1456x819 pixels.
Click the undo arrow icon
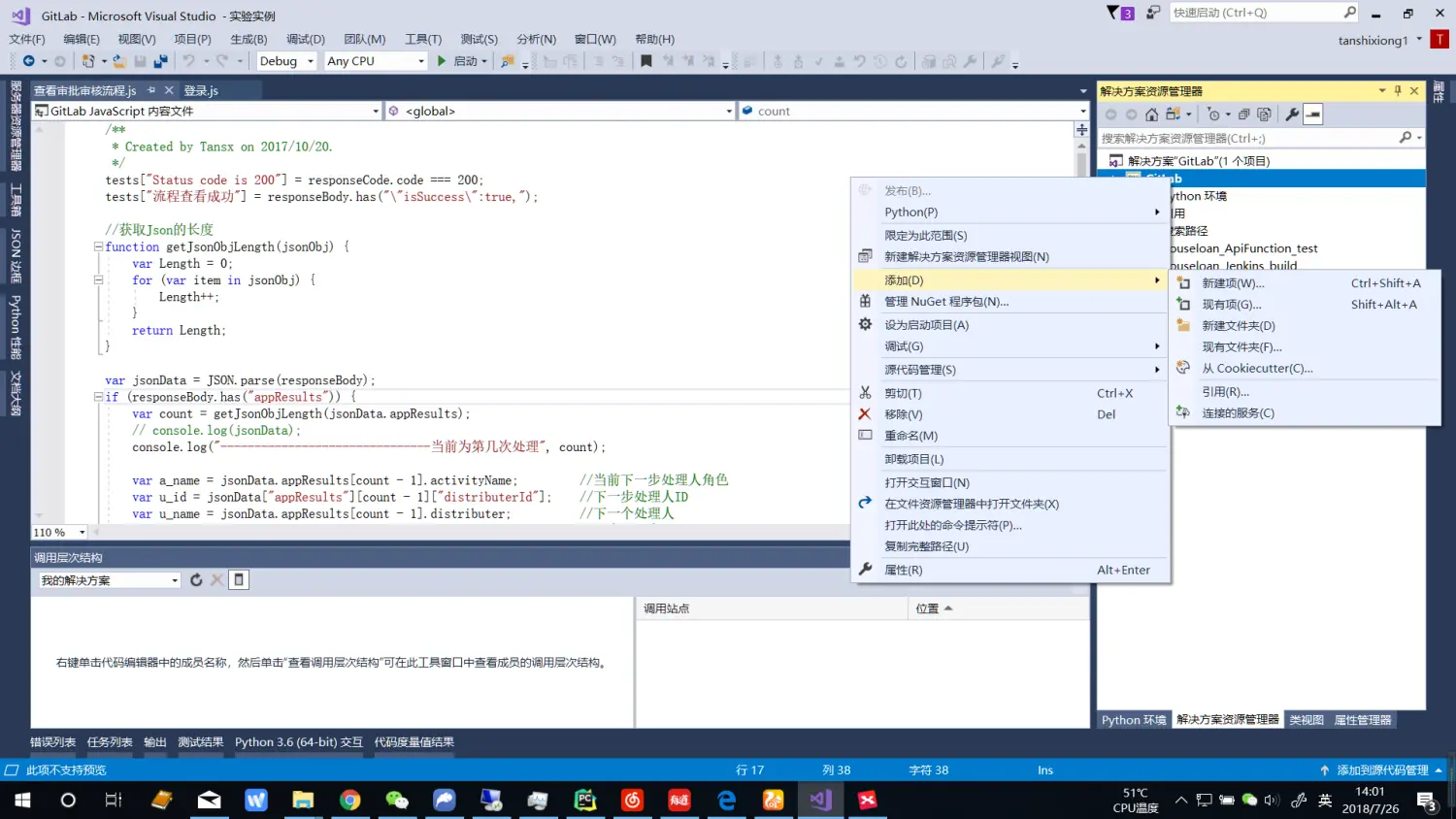coord(188,61)
